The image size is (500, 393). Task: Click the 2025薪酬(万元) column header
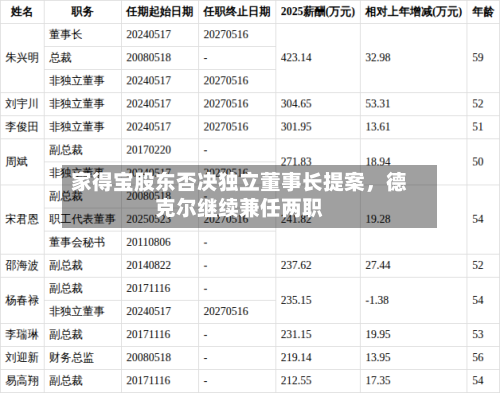coord(318,12)
